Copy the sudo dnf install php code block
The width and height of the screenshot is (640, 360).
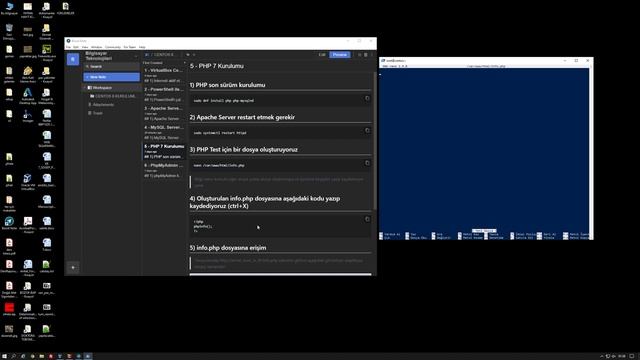[367, 98]
